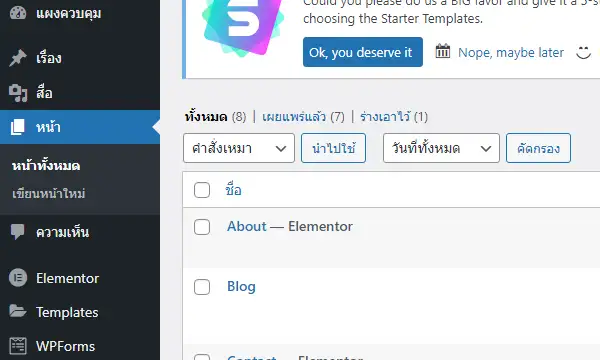Click the คัดกรอง filter button
Screen dimensions: 600x360
538,148
